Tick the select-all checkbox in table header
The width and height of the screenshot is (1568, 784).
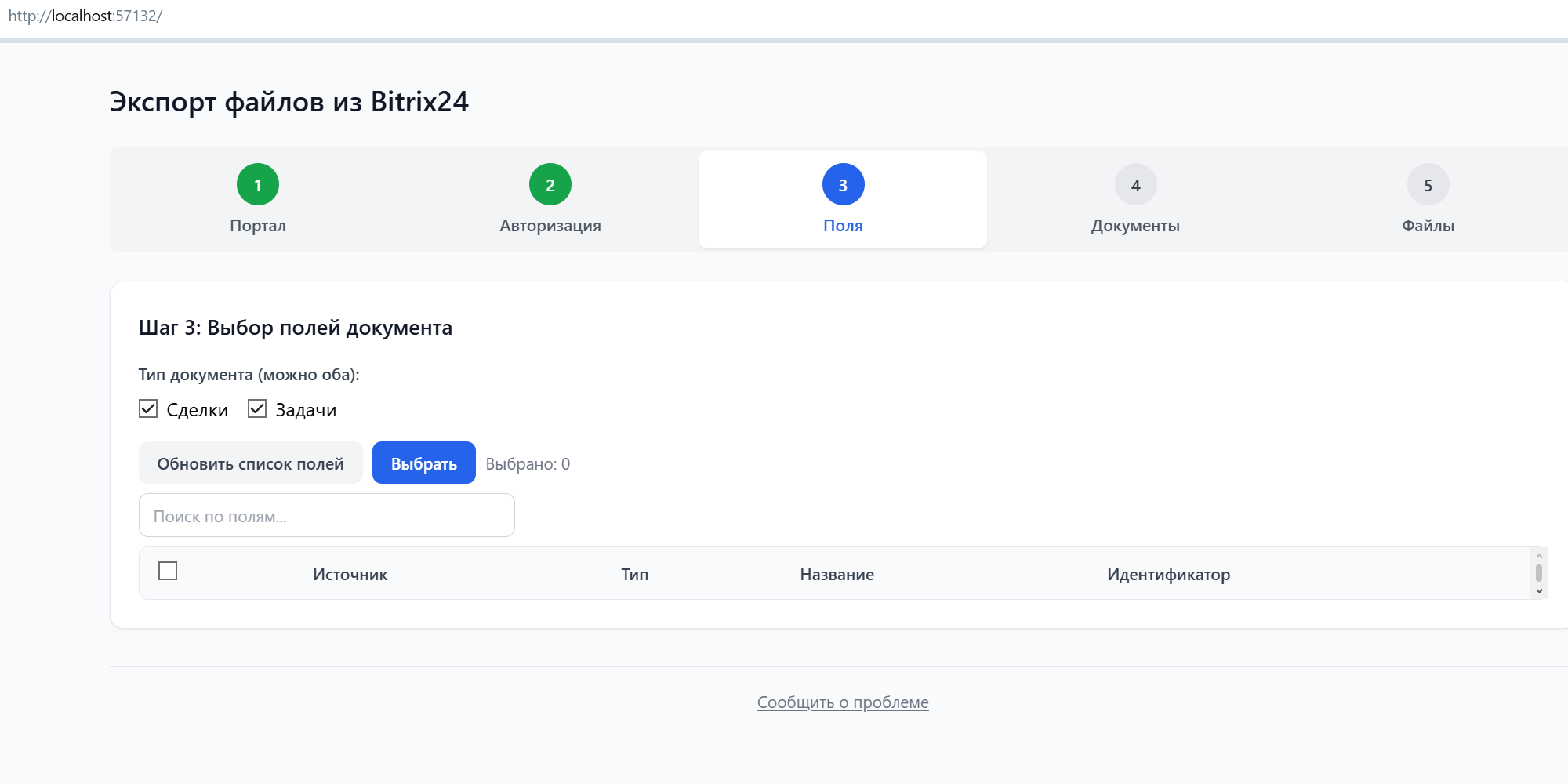tap(168, 571)
